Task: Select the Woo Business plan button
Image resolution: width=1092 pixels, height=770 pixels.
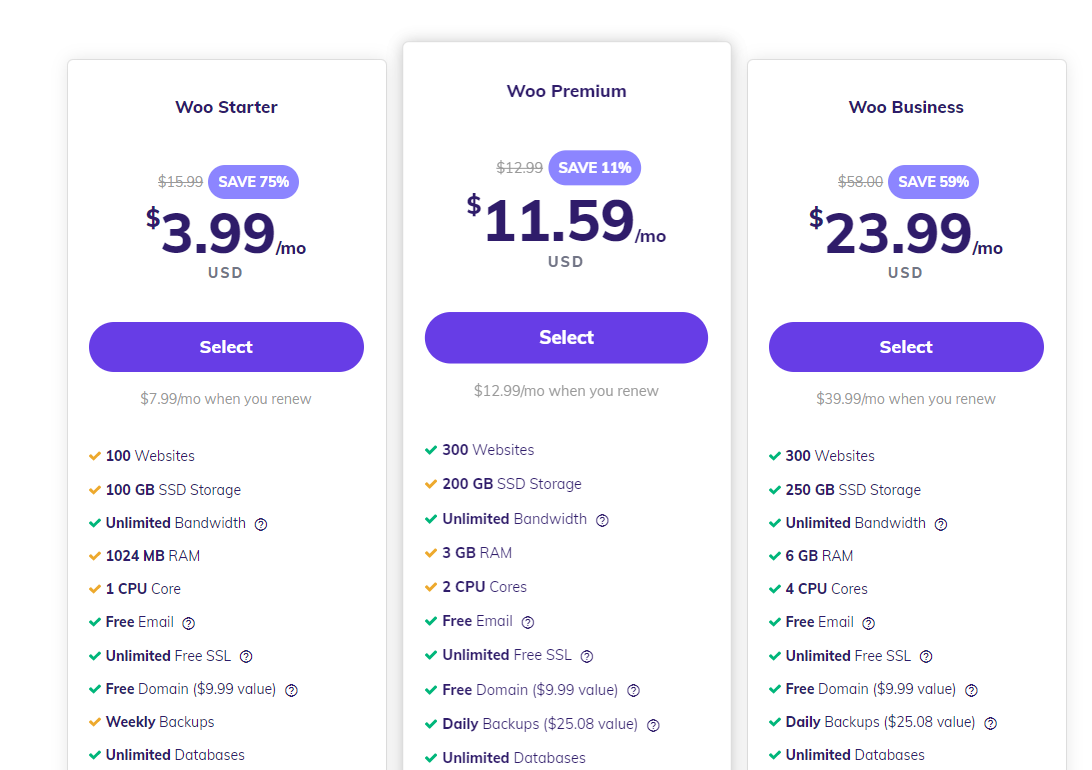Action: coord(906,347)
